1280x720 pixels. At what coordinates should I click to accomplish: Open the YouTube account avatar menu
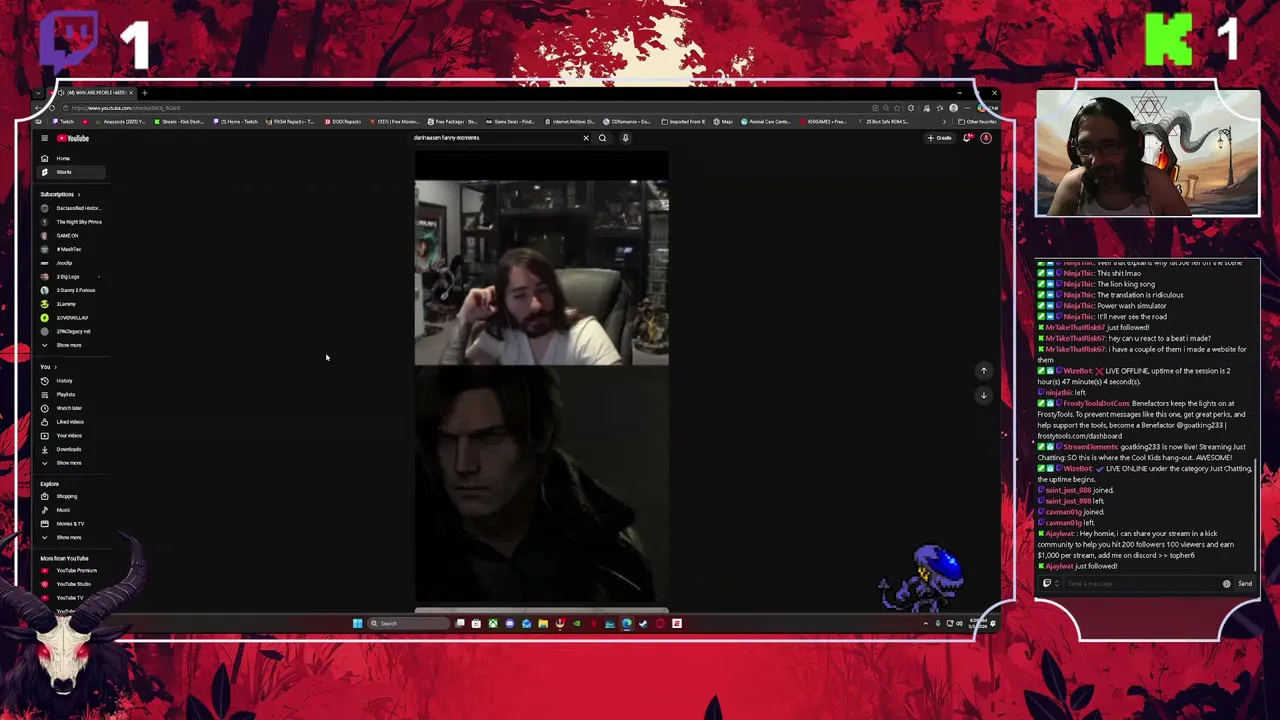coord(986,138)
